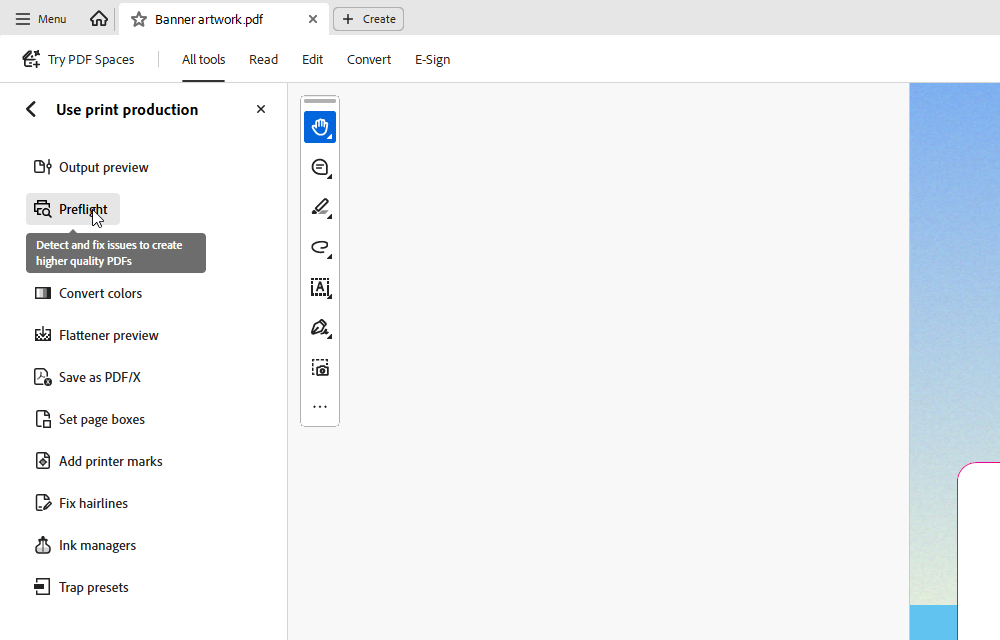The width and height of the screenshot is (1000, 640).
Task: Star the Banner artwork.pdf tab
Action: 138,19
